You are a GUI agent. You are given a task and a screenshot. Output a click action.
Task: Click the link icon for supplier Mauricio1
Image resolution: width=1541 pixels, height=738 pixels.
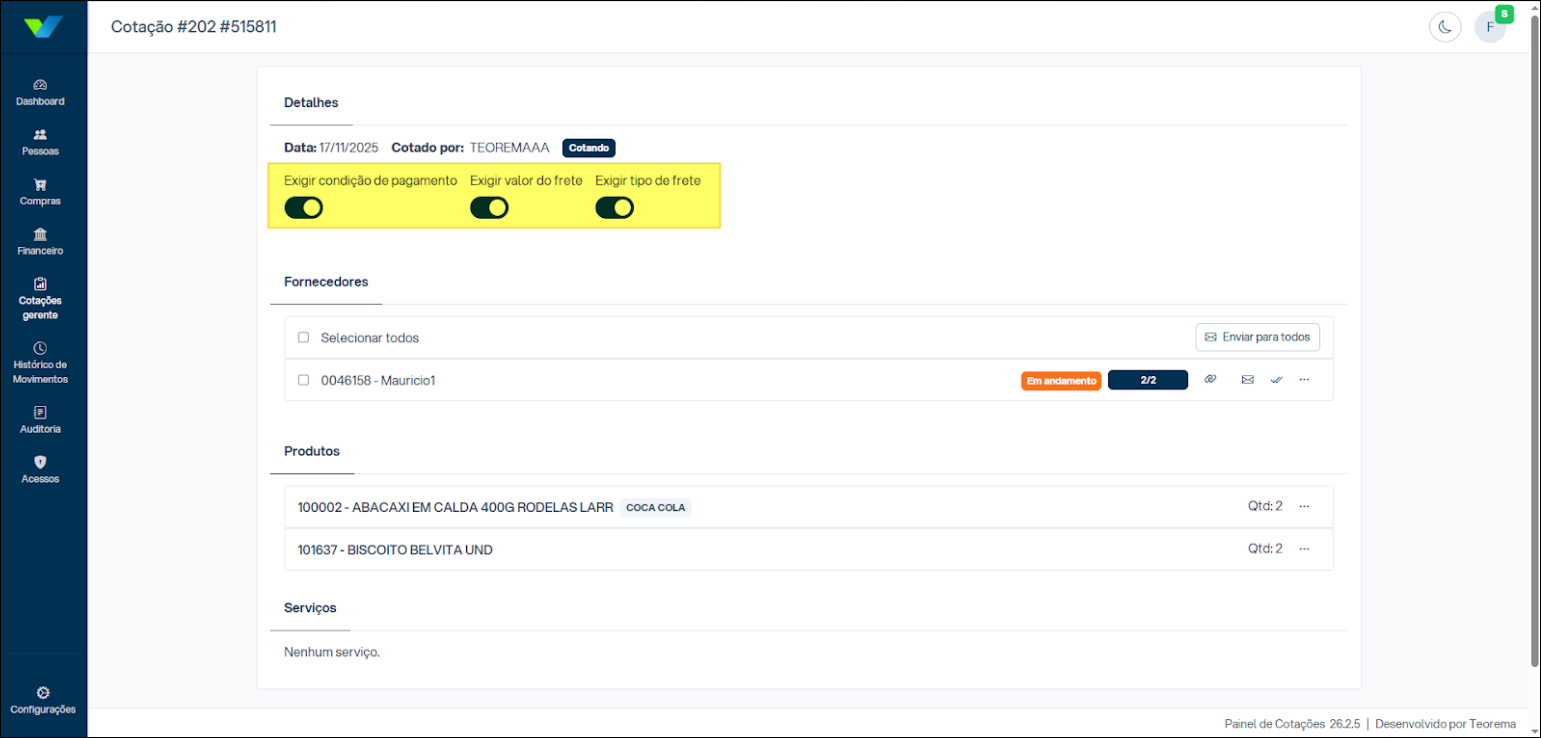[x=1210, y=380]
